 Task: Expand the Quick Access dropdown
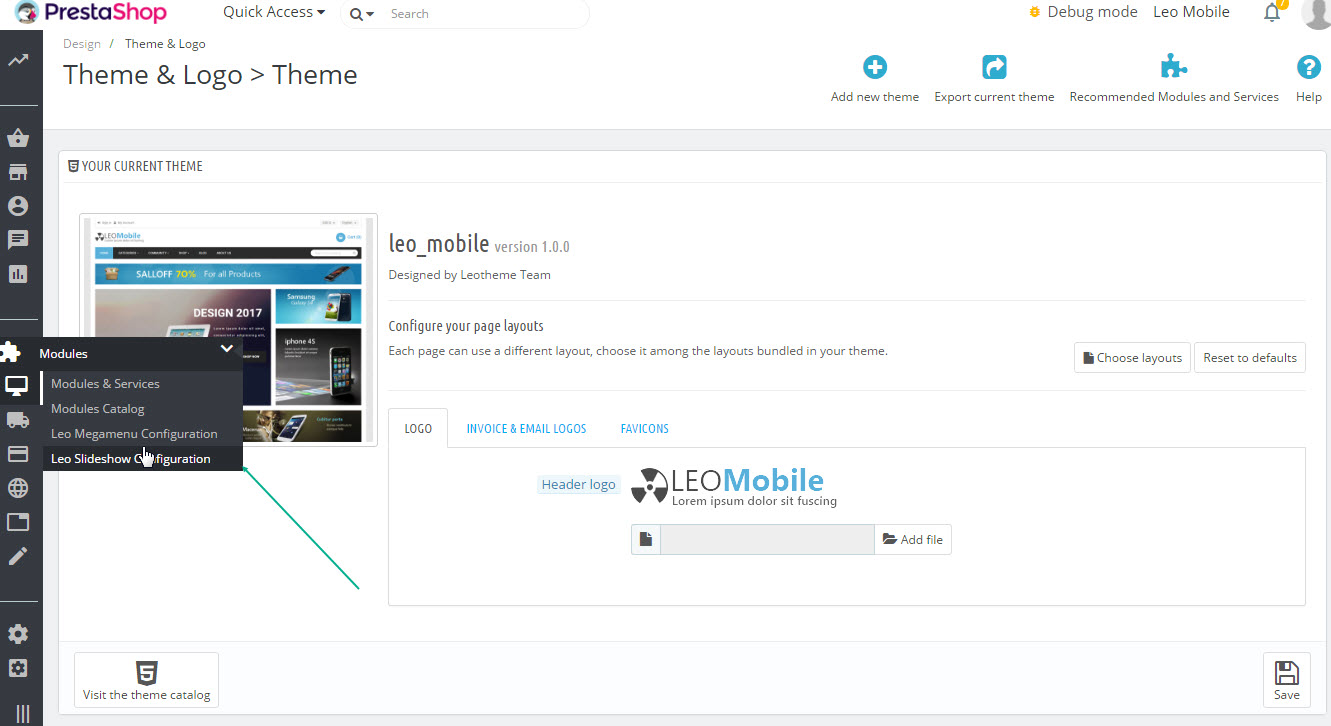click(274, 12)
